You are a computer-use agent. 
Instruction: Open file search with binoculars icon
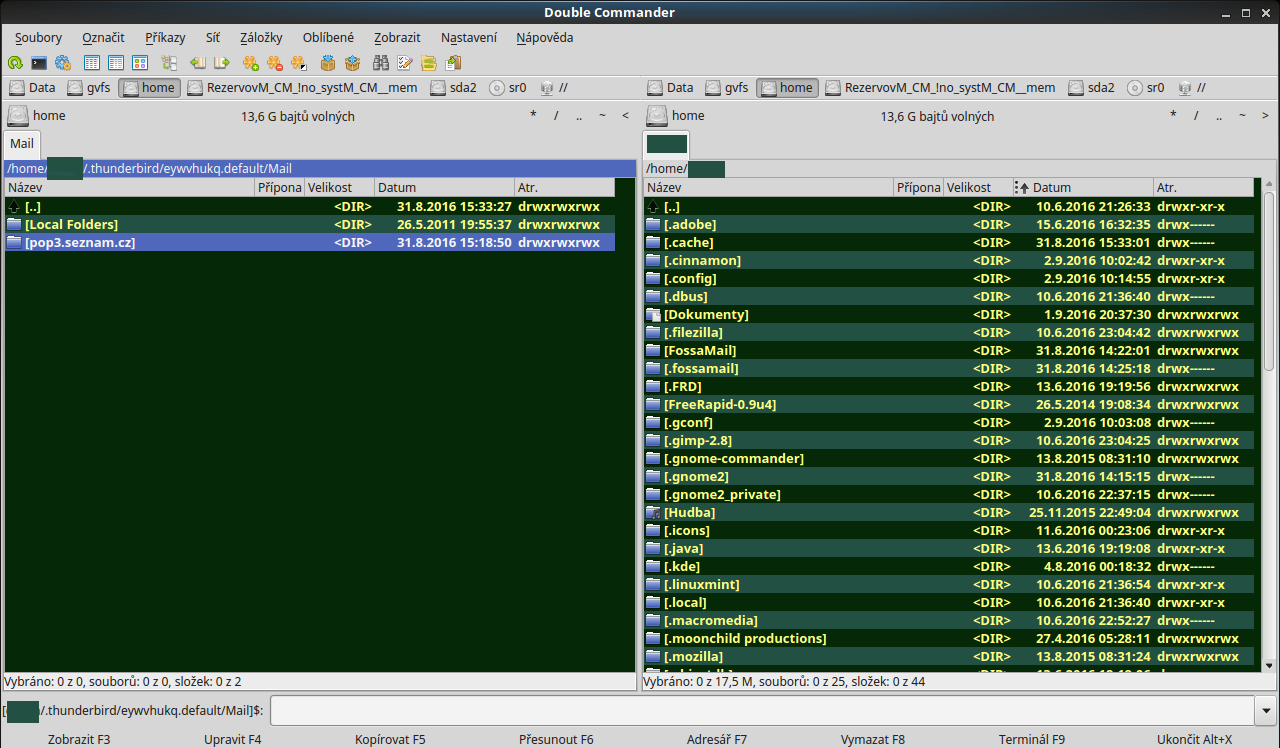(381, 63)
